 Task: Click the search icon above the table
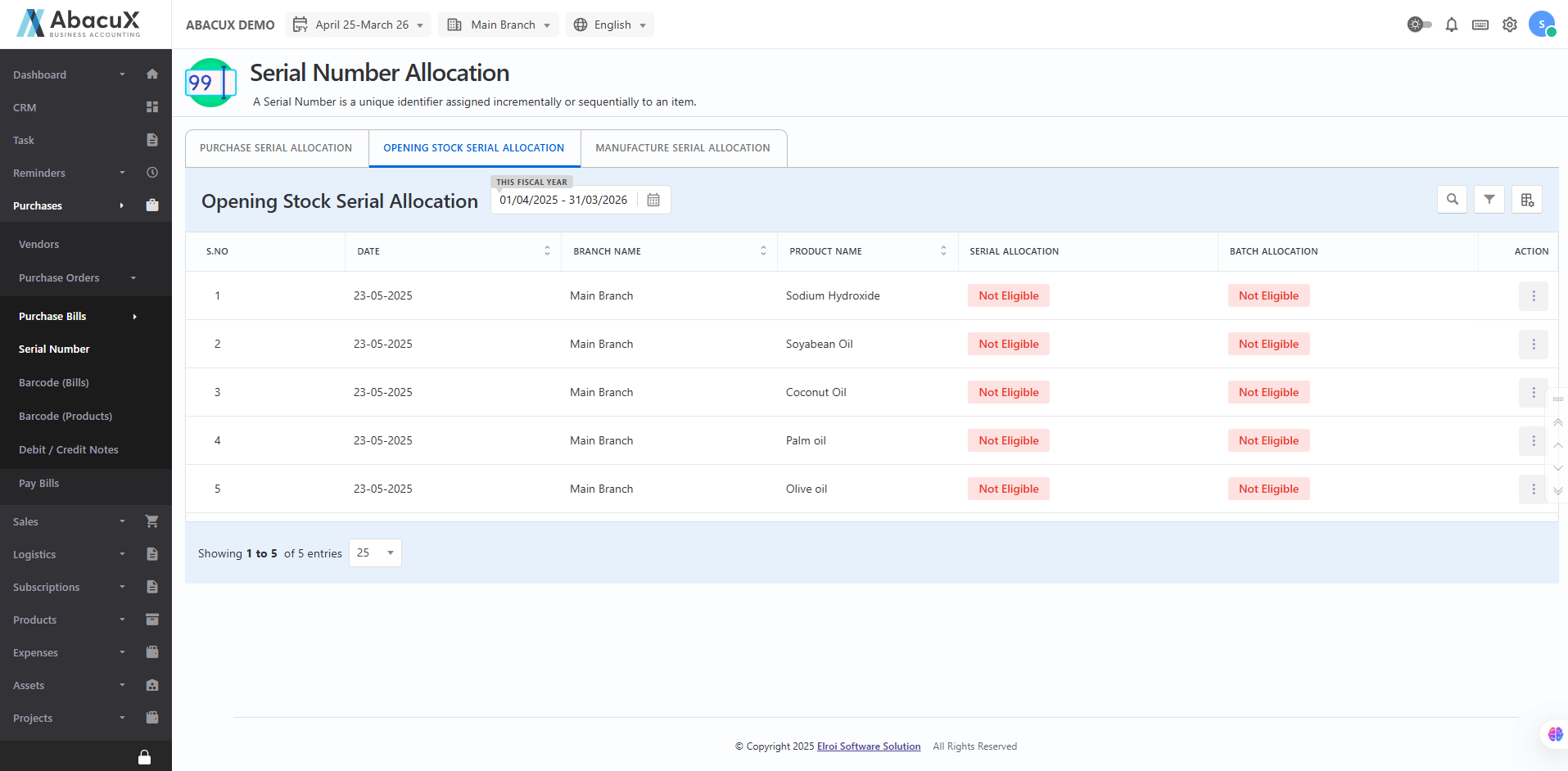click(1452, 199)
